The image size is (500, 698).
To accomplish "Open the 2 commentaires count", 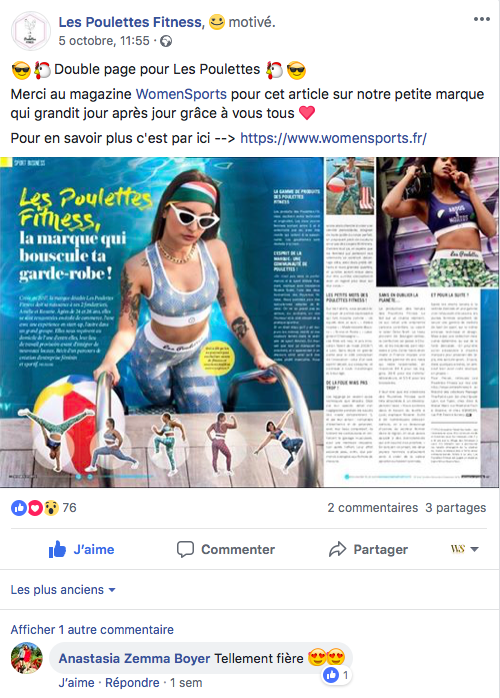I will click(x=373, y=508).
